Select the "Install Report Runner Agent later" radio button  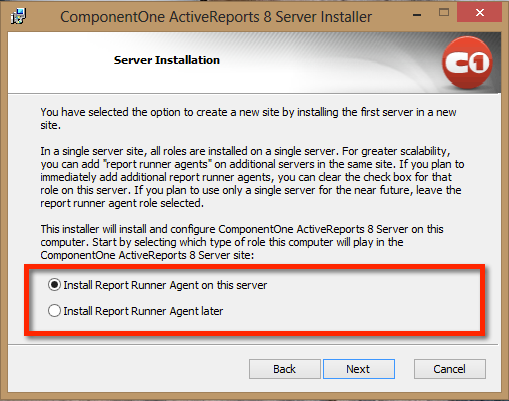point(54,311)
